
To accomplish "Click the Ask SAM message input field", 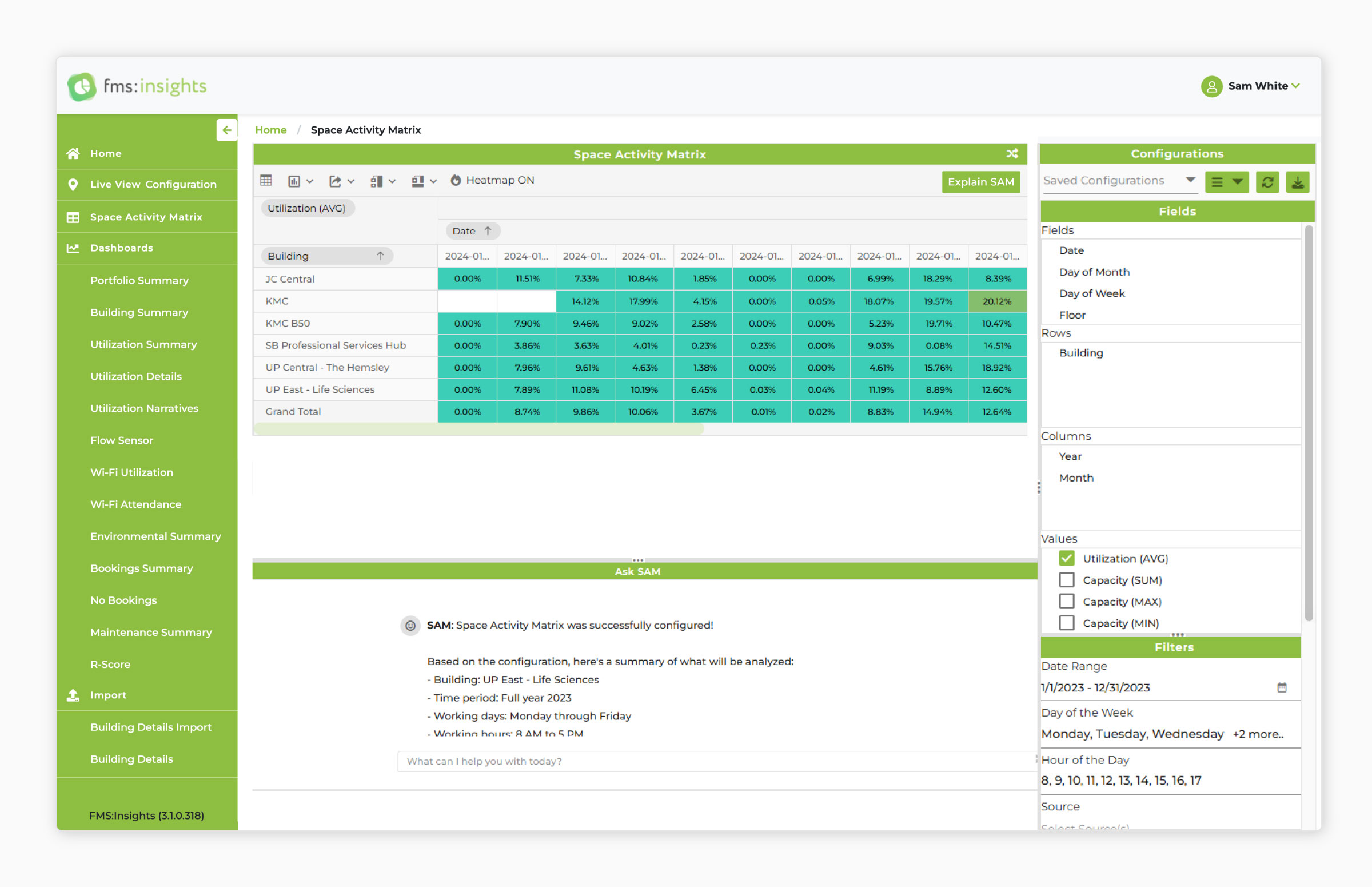I will (716, 761).
